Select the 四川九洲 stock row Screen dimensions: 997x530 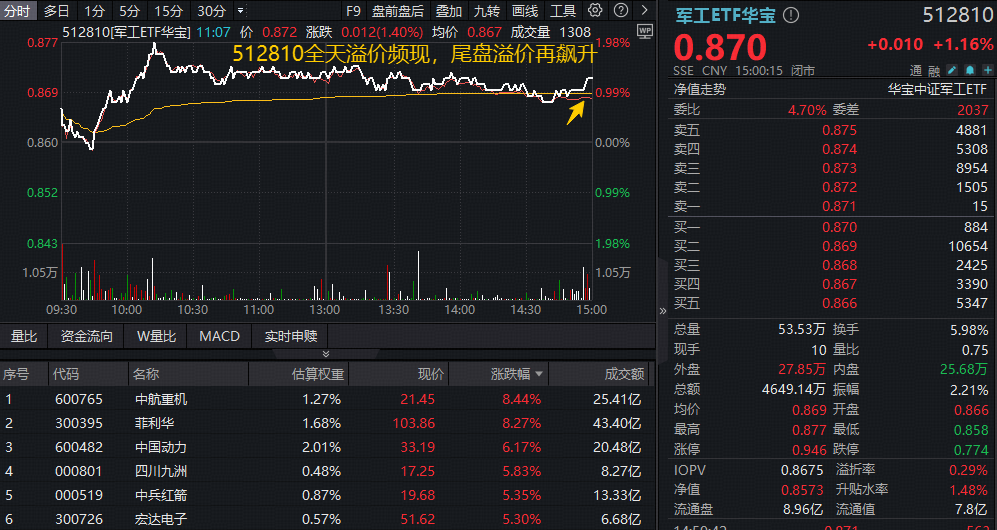(327, 472)
